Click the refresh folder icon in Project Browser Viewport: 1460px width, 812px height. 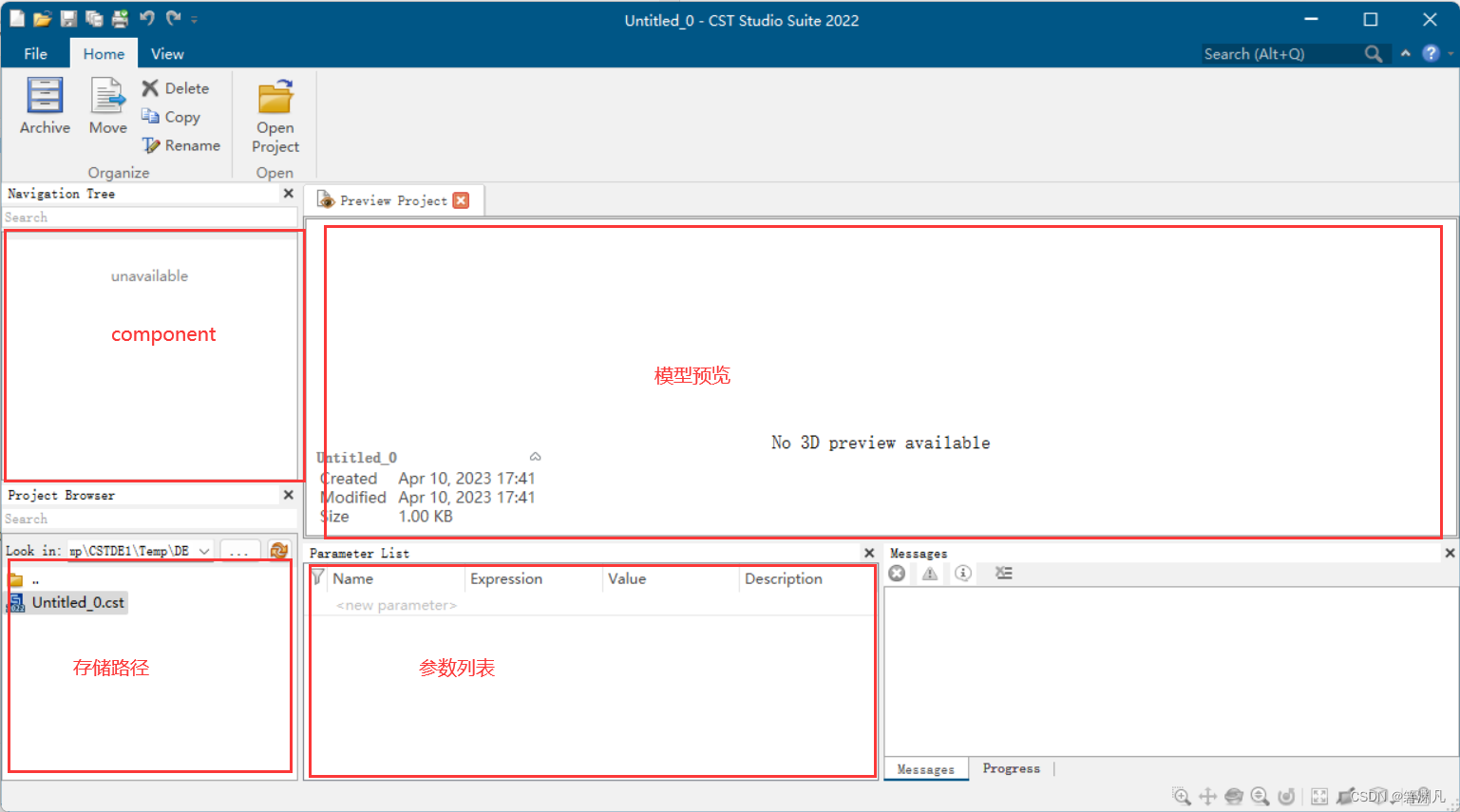click(x=278, y=551)
